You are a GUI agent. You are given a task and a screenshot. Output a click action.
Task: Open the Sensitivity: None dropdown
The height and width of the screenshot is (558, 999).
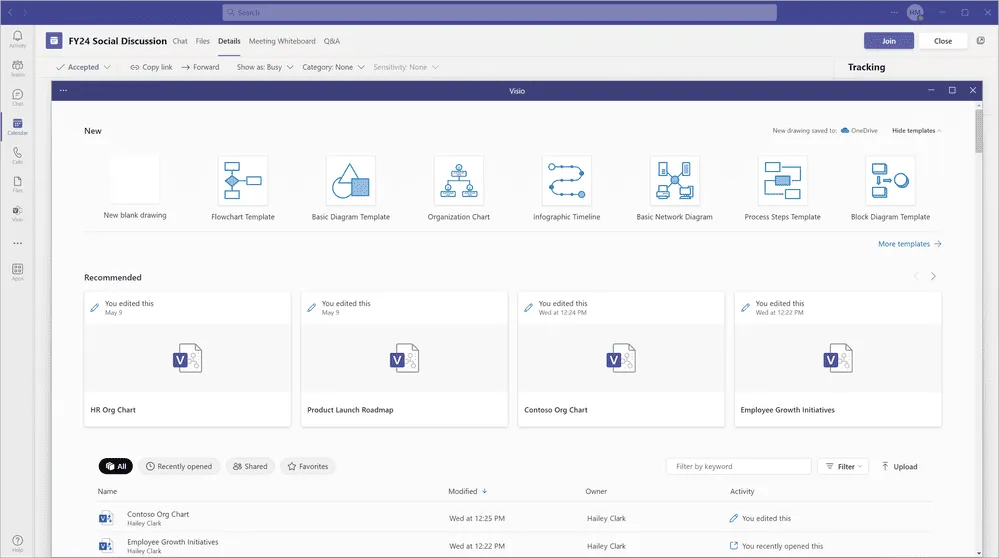406,67
